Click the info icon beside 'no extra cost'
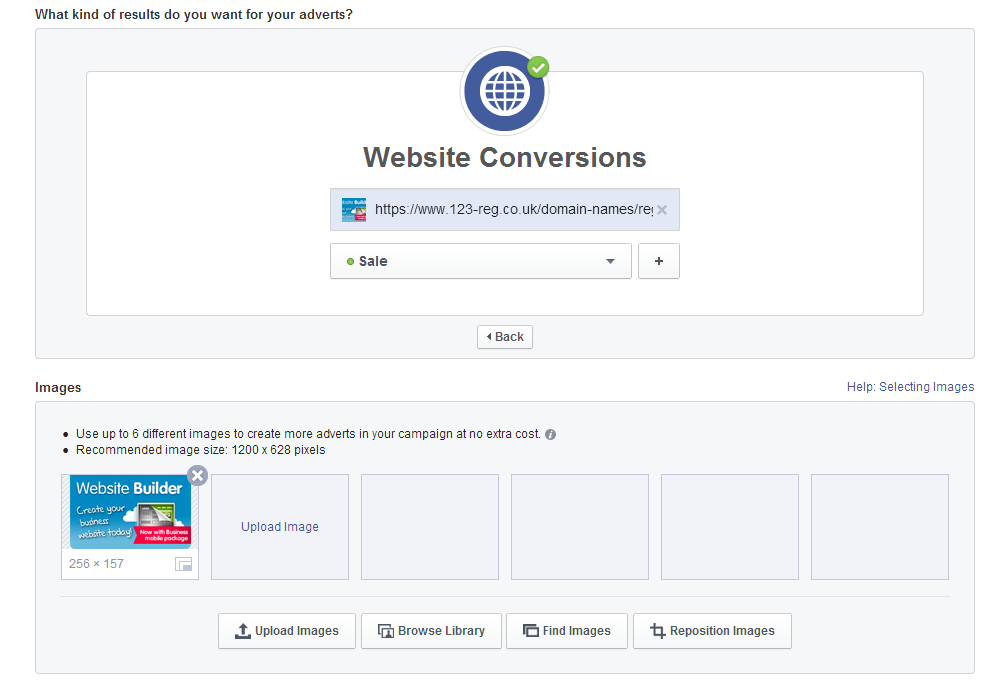Viewport: 982px width, 683px height. (550, 434)
